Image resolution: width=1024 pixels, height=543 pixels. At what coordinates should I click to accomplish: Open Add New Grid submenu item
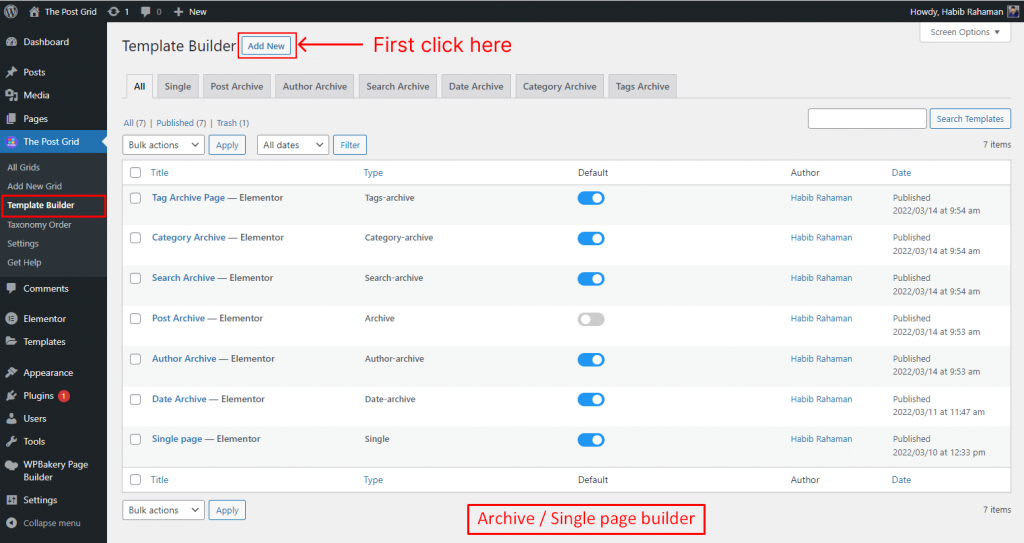(x=35, y=186)
